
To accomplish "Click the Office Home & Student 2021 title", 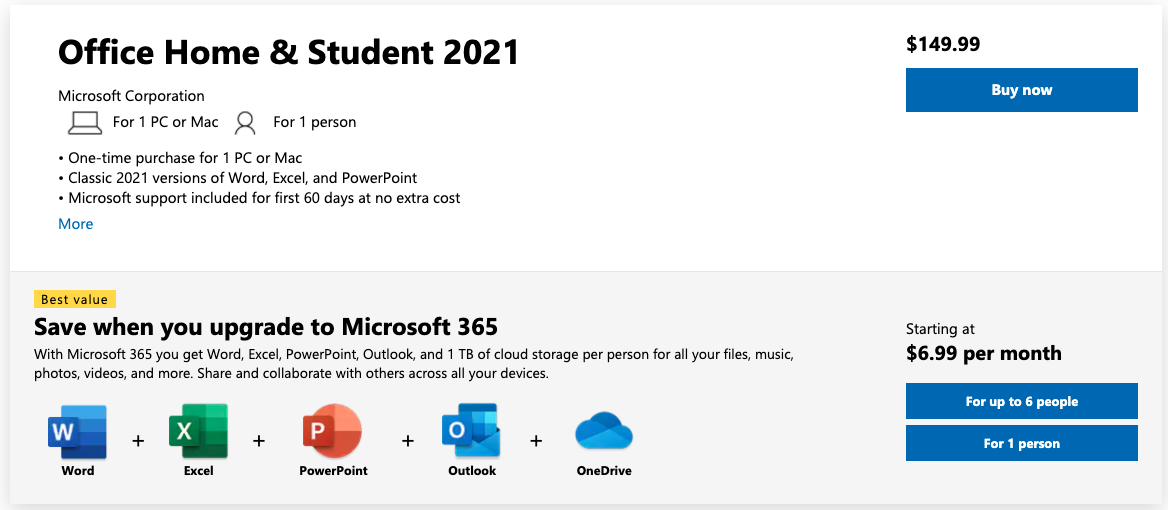I will (x=288, y=53).
